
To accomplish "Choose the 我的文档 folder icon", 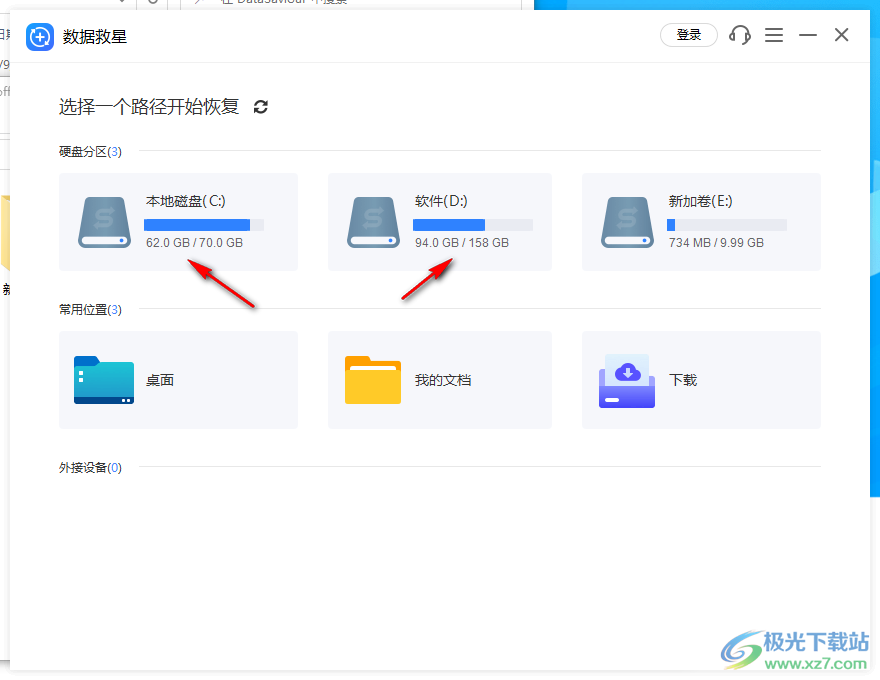I will (373, 380).
